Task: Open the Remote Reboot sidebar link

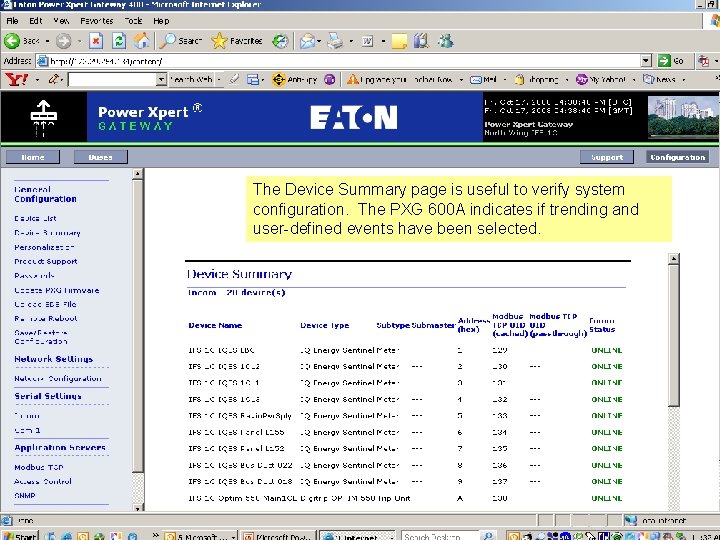Action: 45,319
